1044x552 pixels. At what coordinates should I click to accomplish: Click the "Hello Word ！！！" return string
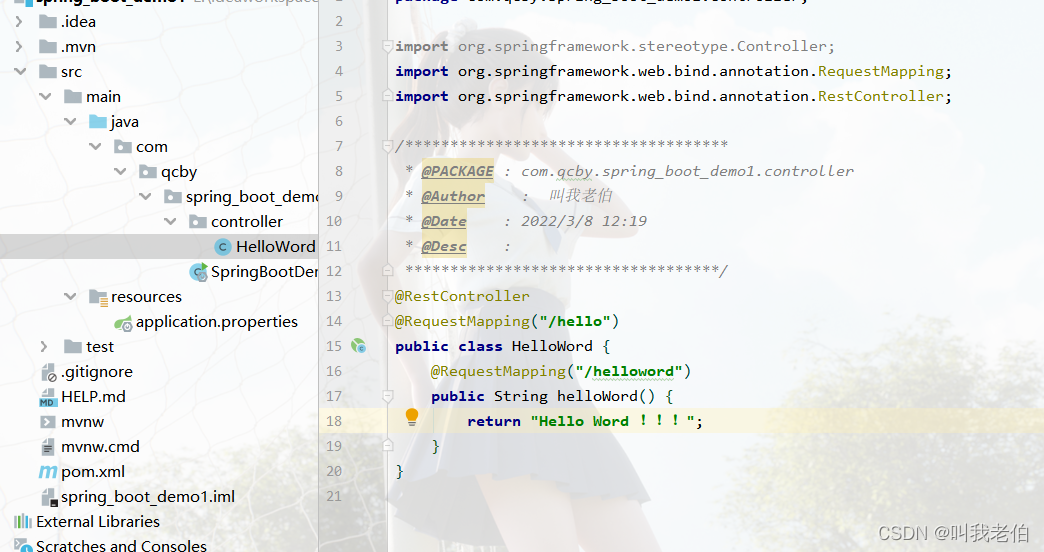(613, 421)
